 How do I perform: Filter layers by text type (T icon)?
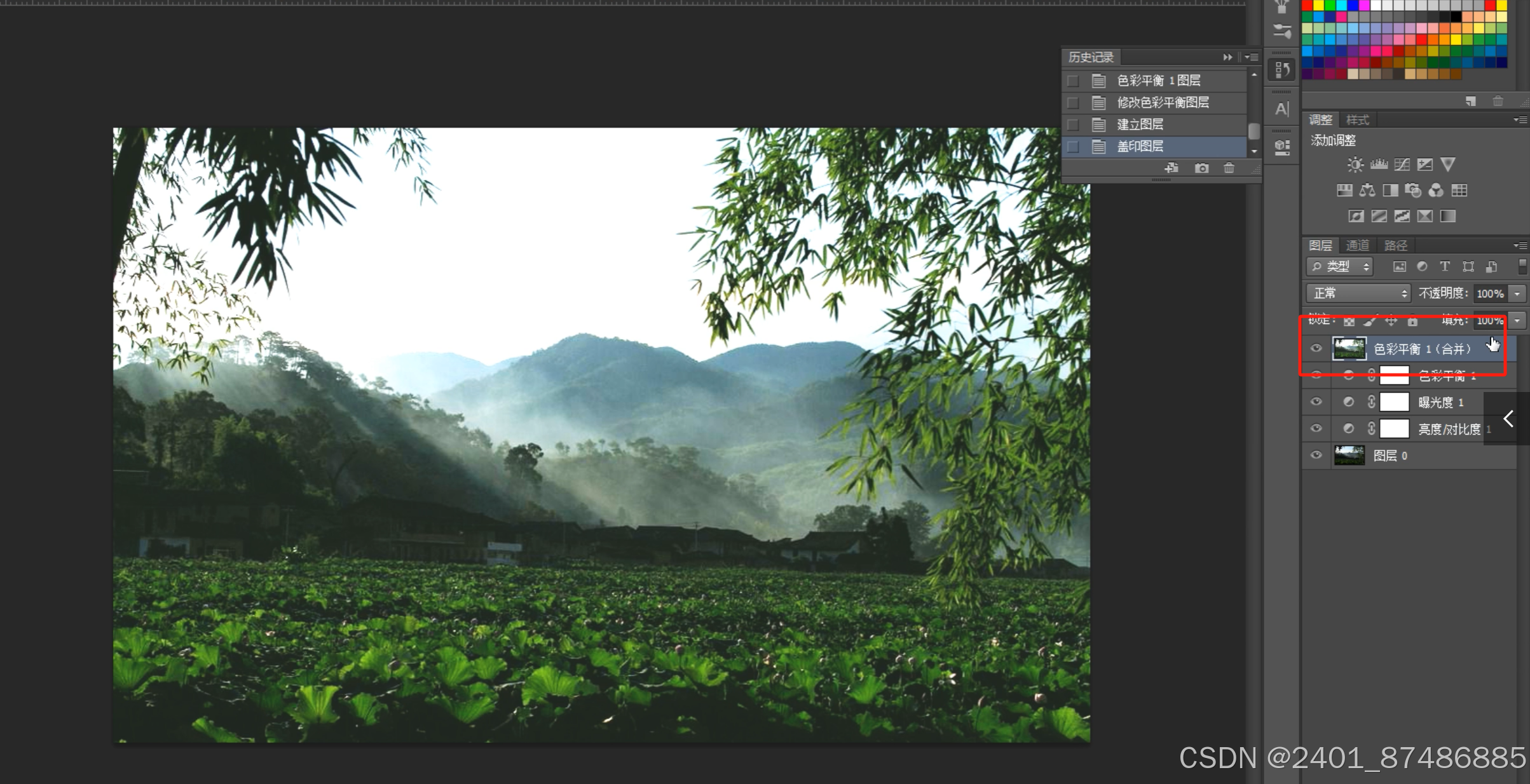(x=1445, y=267)
